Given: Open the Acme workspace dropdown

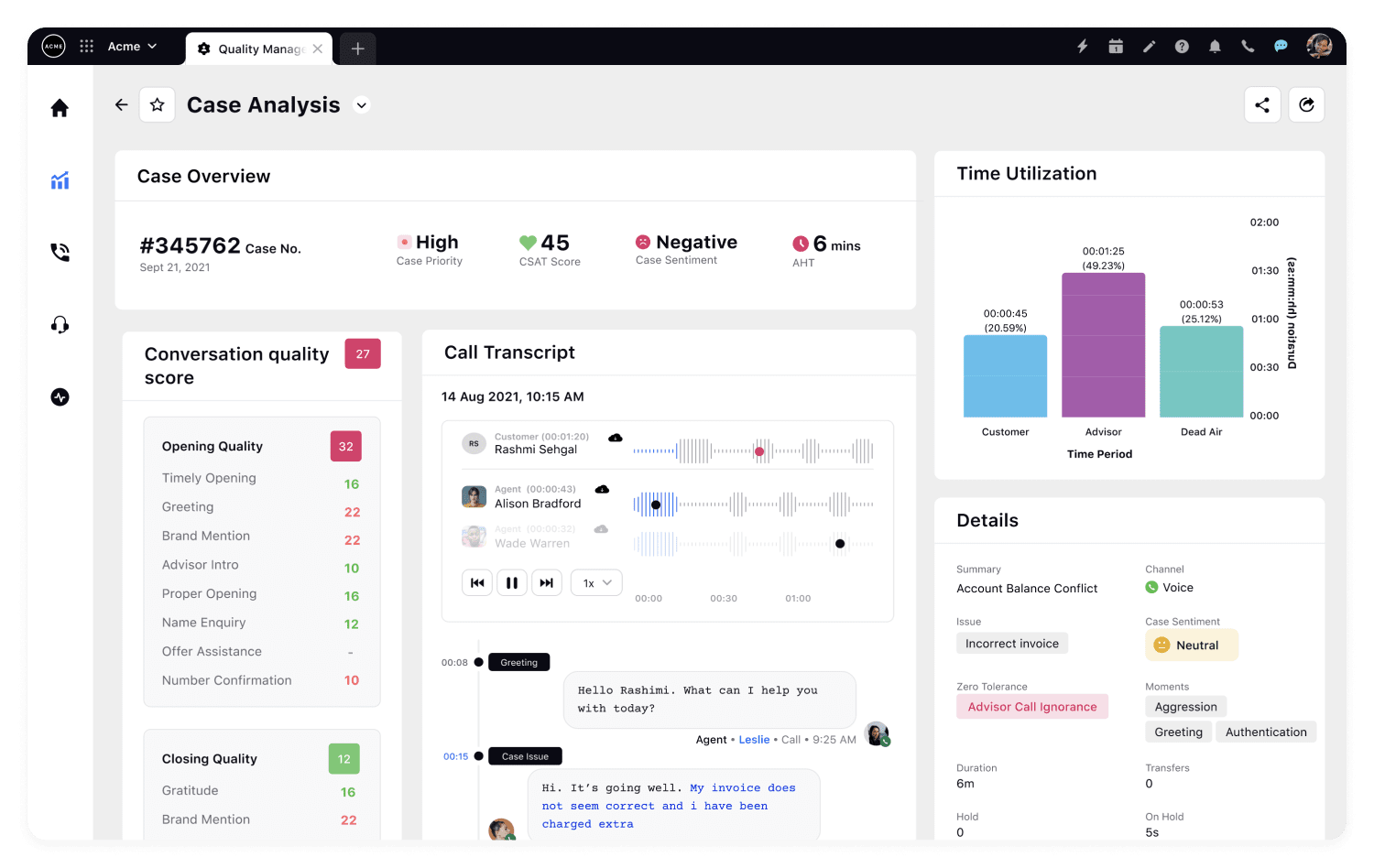Looking at the screenshot, I should coord(131,46).
